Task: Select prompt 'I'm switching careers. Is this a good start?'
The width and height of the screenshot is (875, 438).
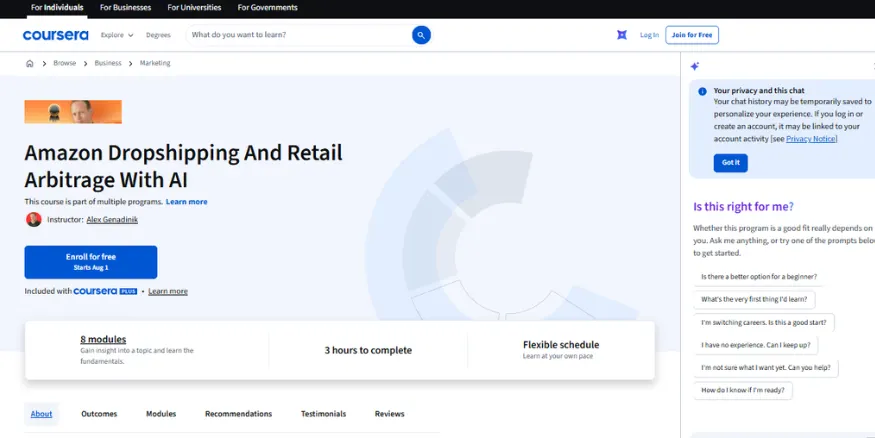Action: pyautogui.click(x=764, y=323)
